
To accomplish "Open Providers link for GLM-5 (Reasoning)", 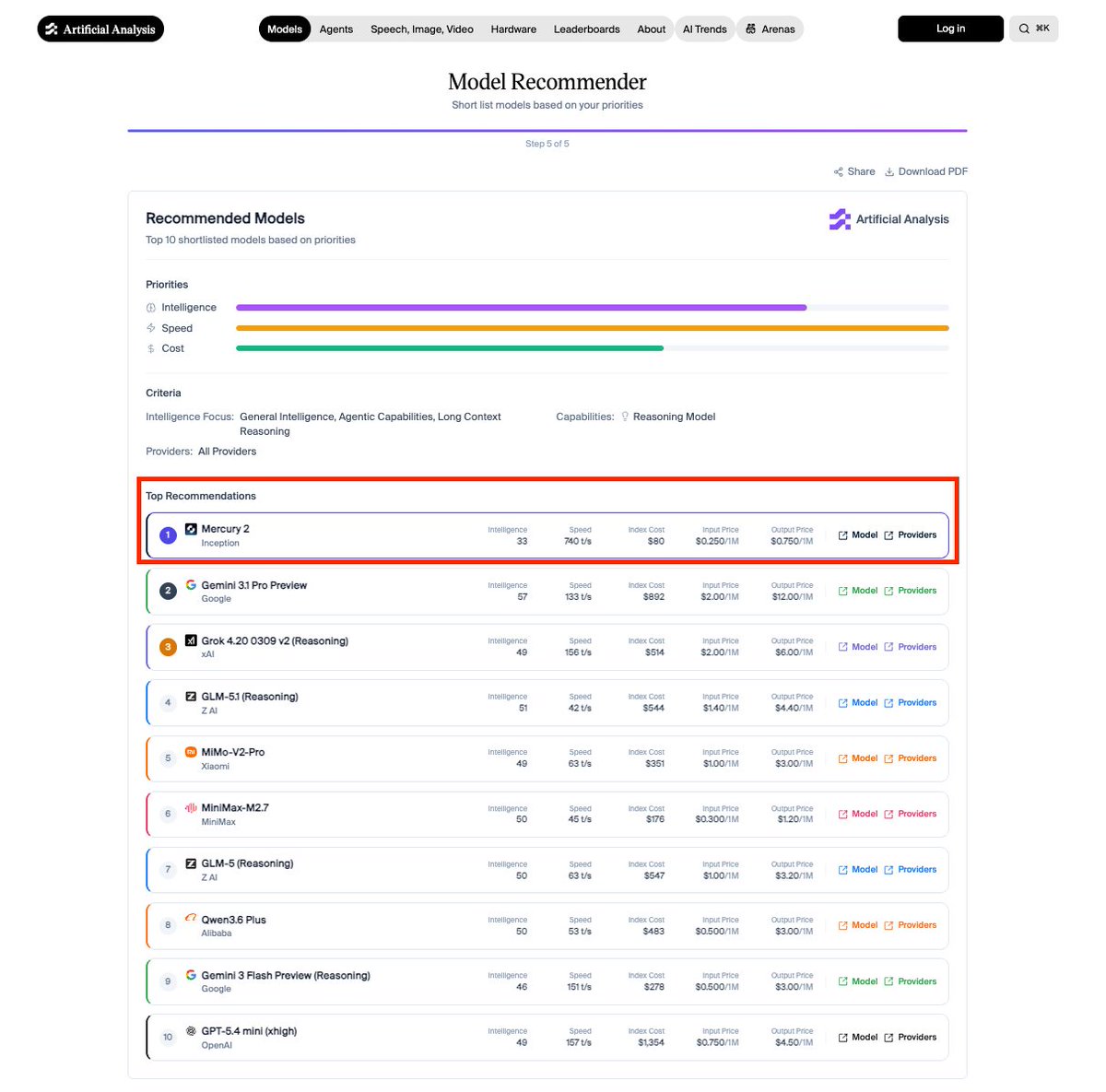I will point(910,870).
